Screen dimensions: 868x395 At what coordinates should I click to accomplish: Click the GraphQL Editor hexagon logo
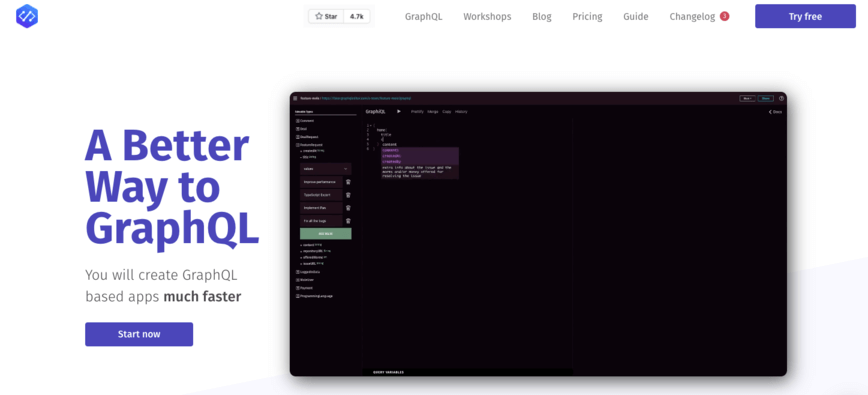[27, 16]
